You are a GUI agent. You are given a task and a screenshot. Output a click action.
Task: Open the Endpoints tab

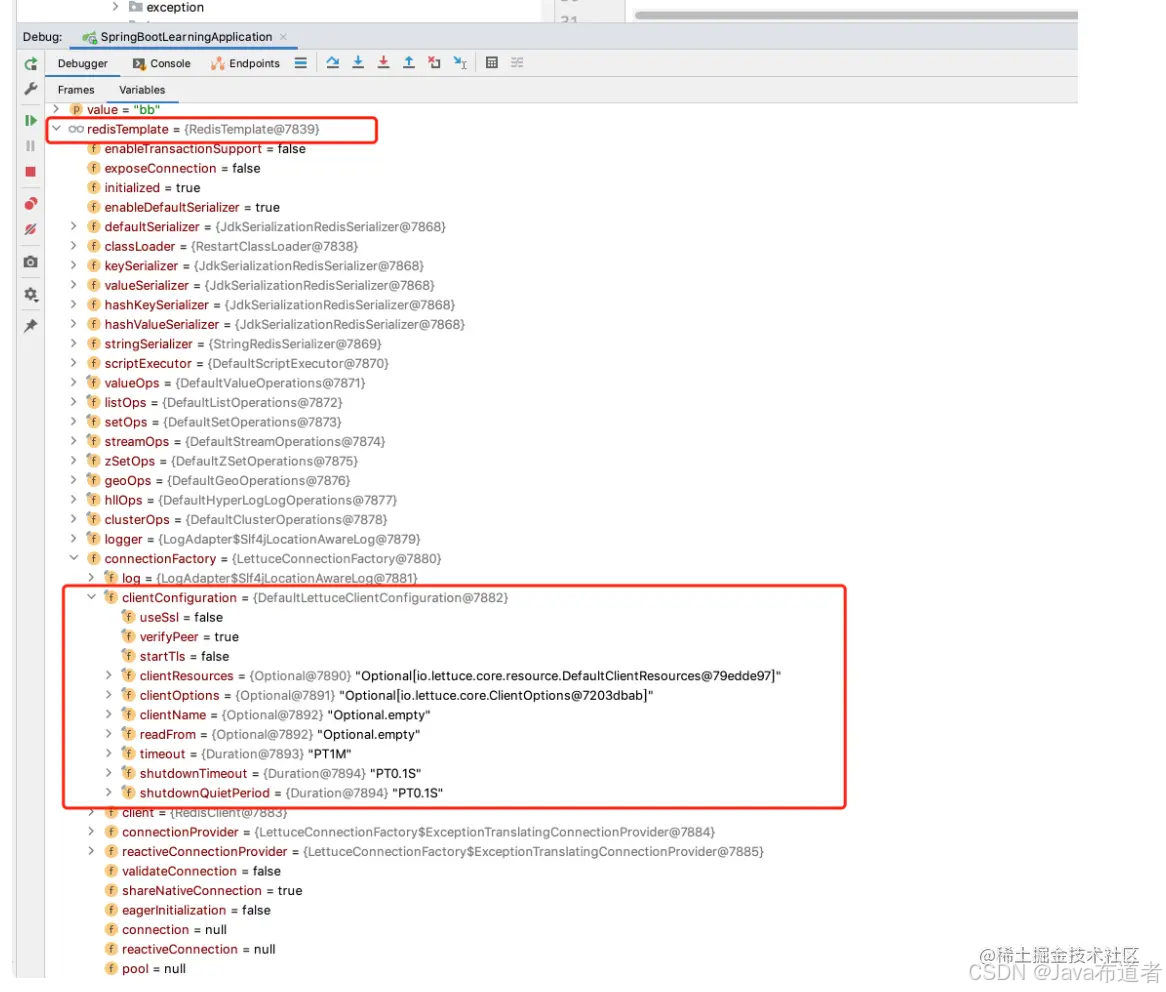(x=245, y=63)
